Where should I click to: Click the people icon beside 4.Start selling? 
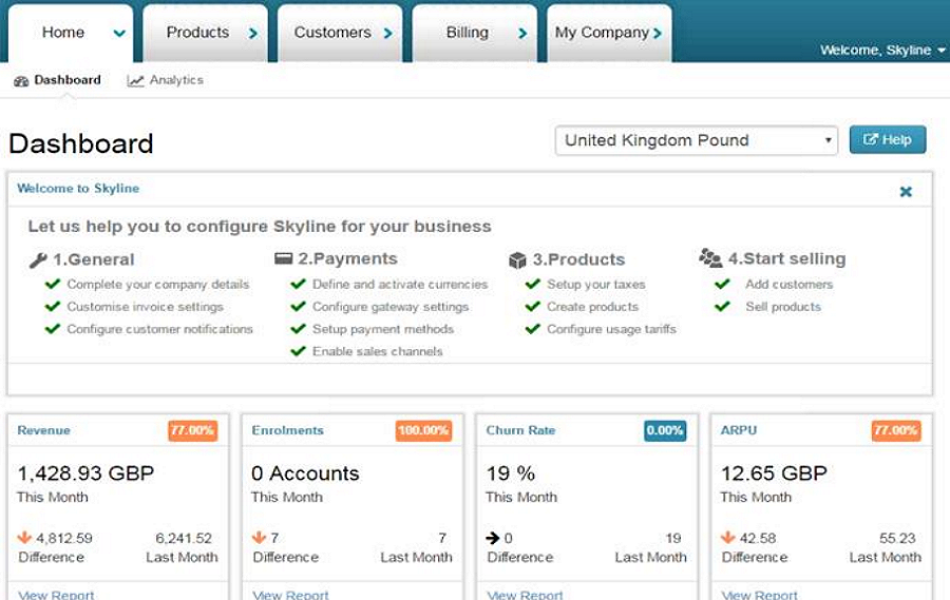point(710,258)
